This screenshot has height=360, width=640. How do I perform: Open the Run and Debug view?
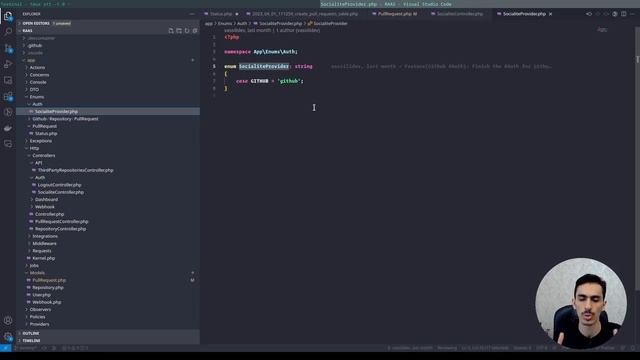[x=8, y=64]
